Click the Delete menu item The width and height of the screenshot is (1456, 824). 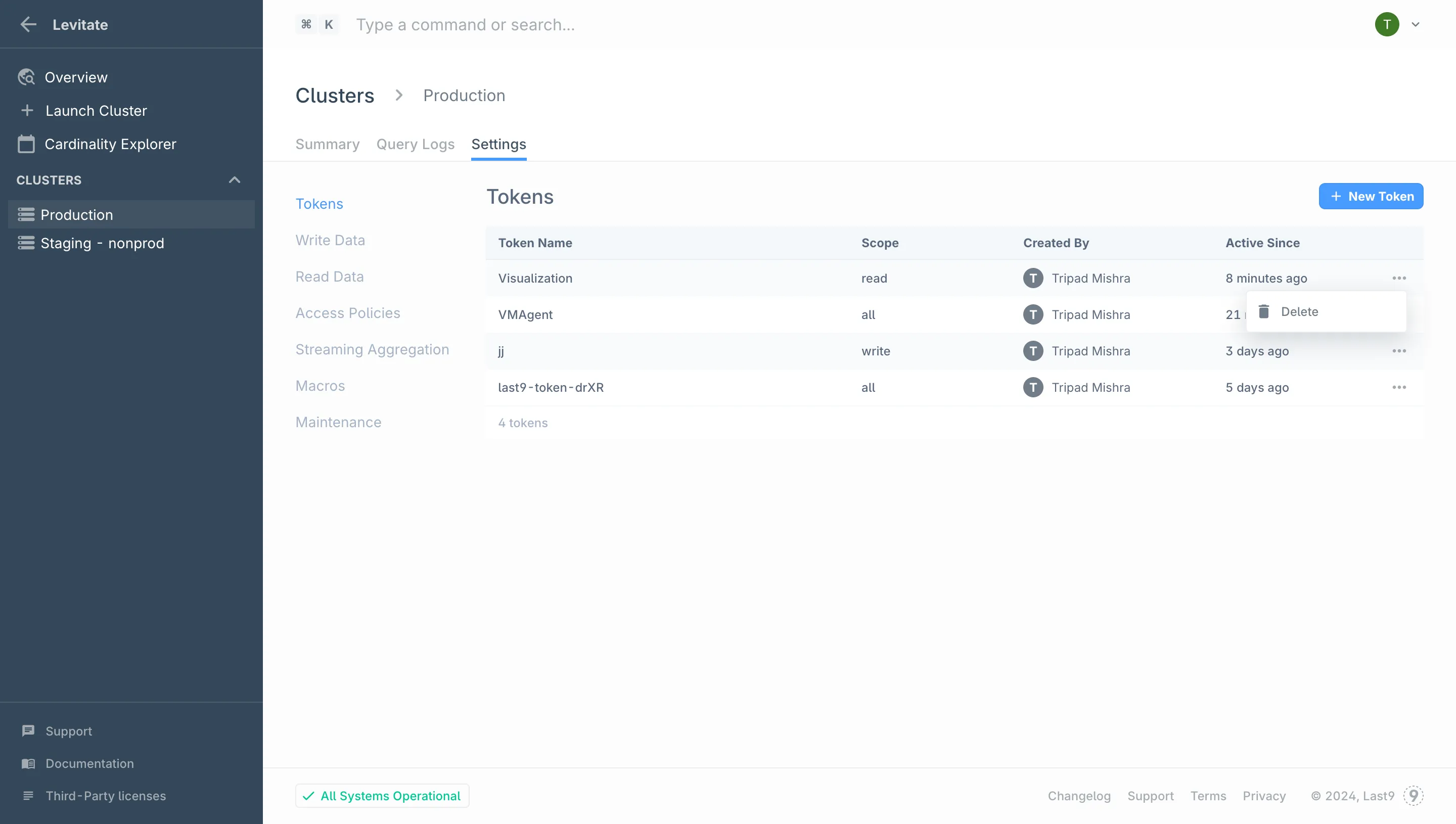point(1300,311)
